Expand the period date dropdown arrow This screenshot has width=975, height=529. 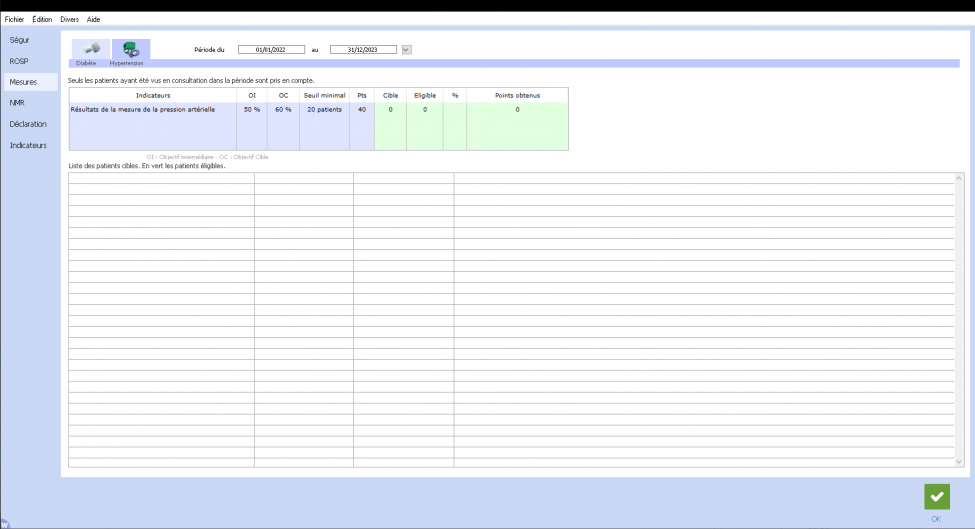click(406, 50)
